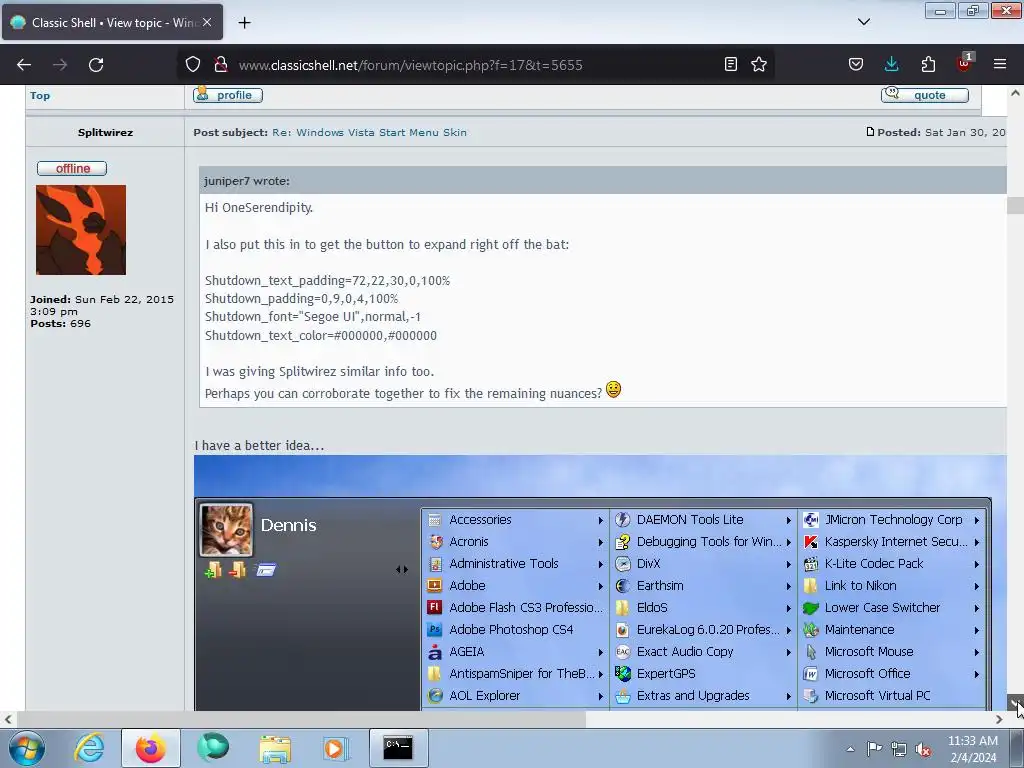The width and height of the screenshot is (1024, 768).
Task: Switch to the command prompt taskbar window
Action: point(398,748)
